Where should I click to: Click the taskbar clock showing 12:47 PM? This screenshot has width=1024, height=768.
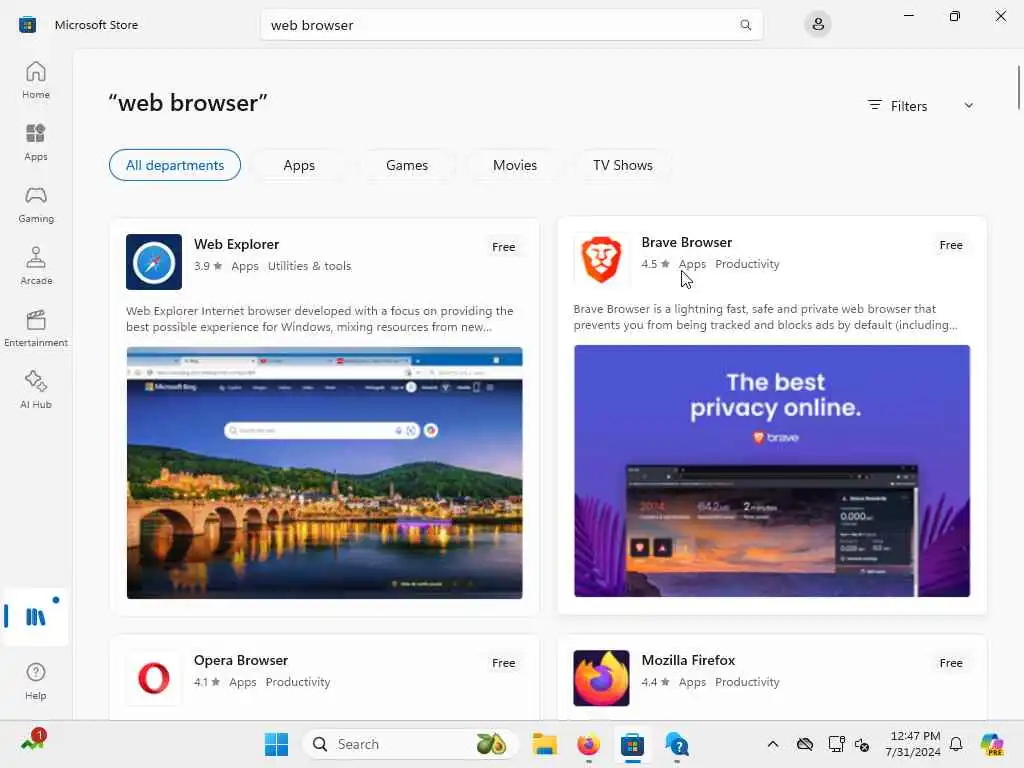coord(913,744)
